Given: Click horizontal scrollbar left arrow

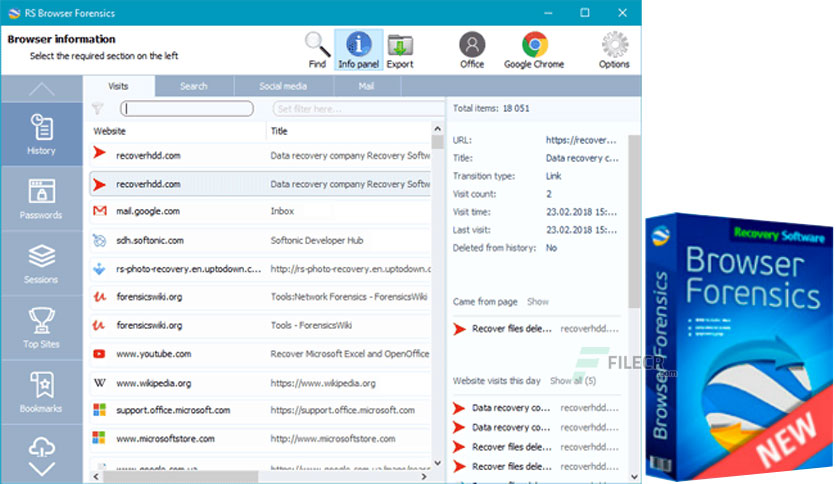Looking at the screenshot, I should coord(96,477).
